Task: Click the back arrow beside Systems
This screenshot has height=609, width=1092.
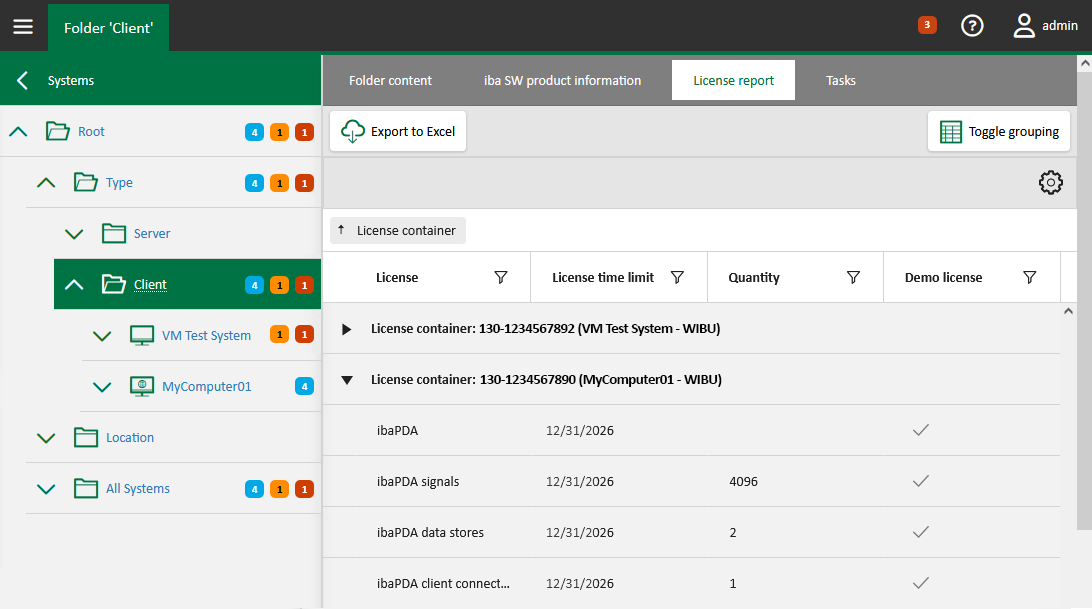Action: click(x=22, y=80)
